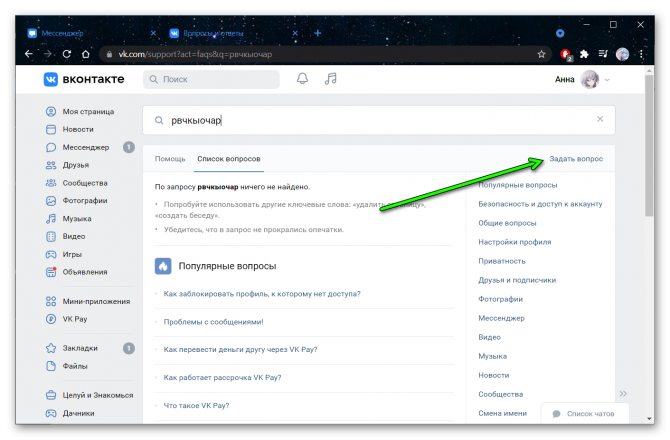
Task: Select Безопасность и доступ к аккаунту category
Action: pos(540,204)
